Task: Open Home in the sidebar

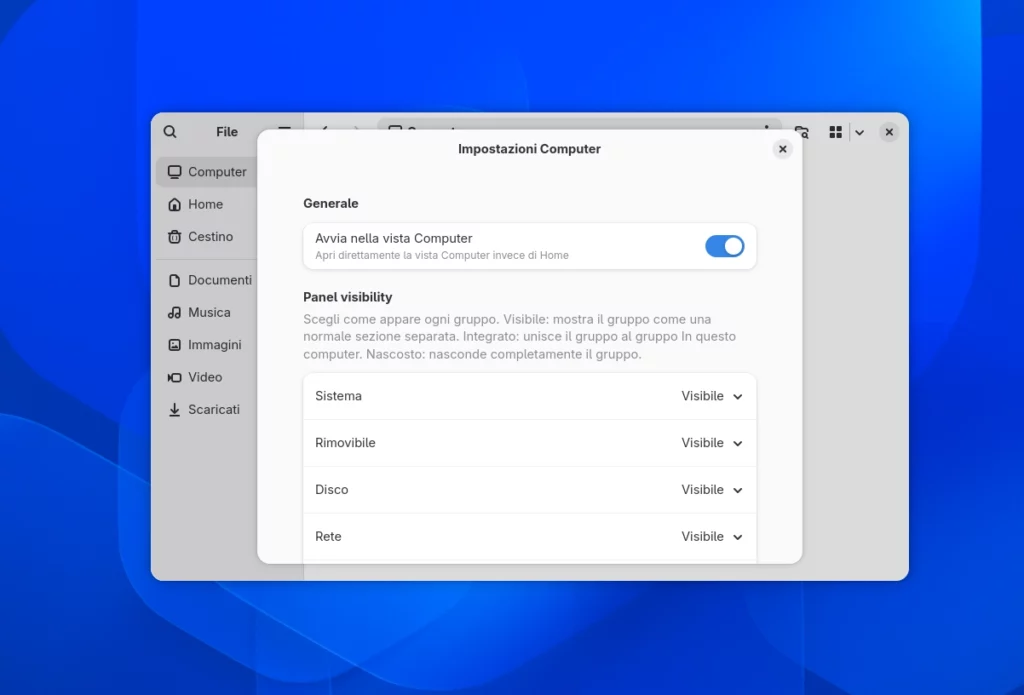Action: [x=207, y=204]
